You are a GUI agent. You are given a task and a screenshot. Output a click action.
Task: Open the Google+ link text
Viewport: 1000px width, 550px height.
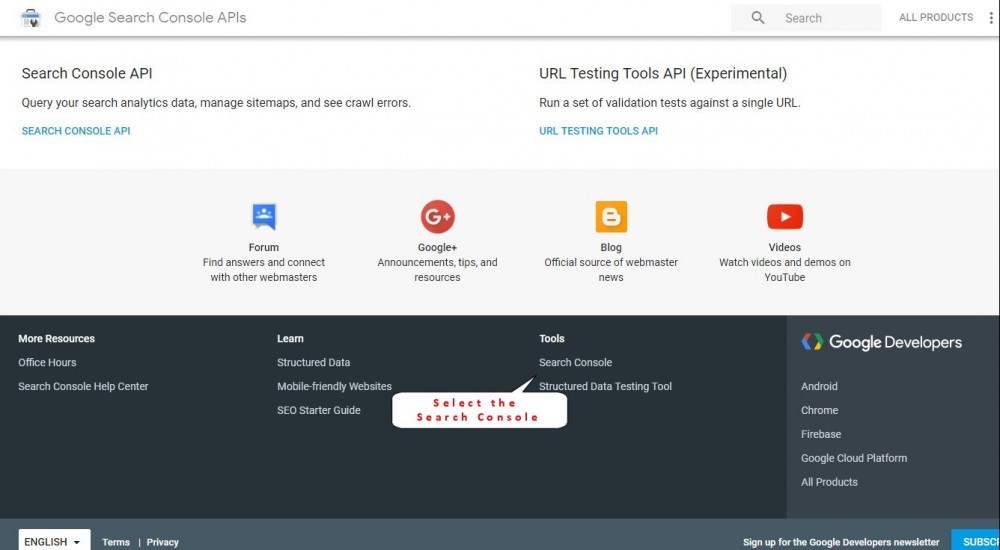coord(438,248)
